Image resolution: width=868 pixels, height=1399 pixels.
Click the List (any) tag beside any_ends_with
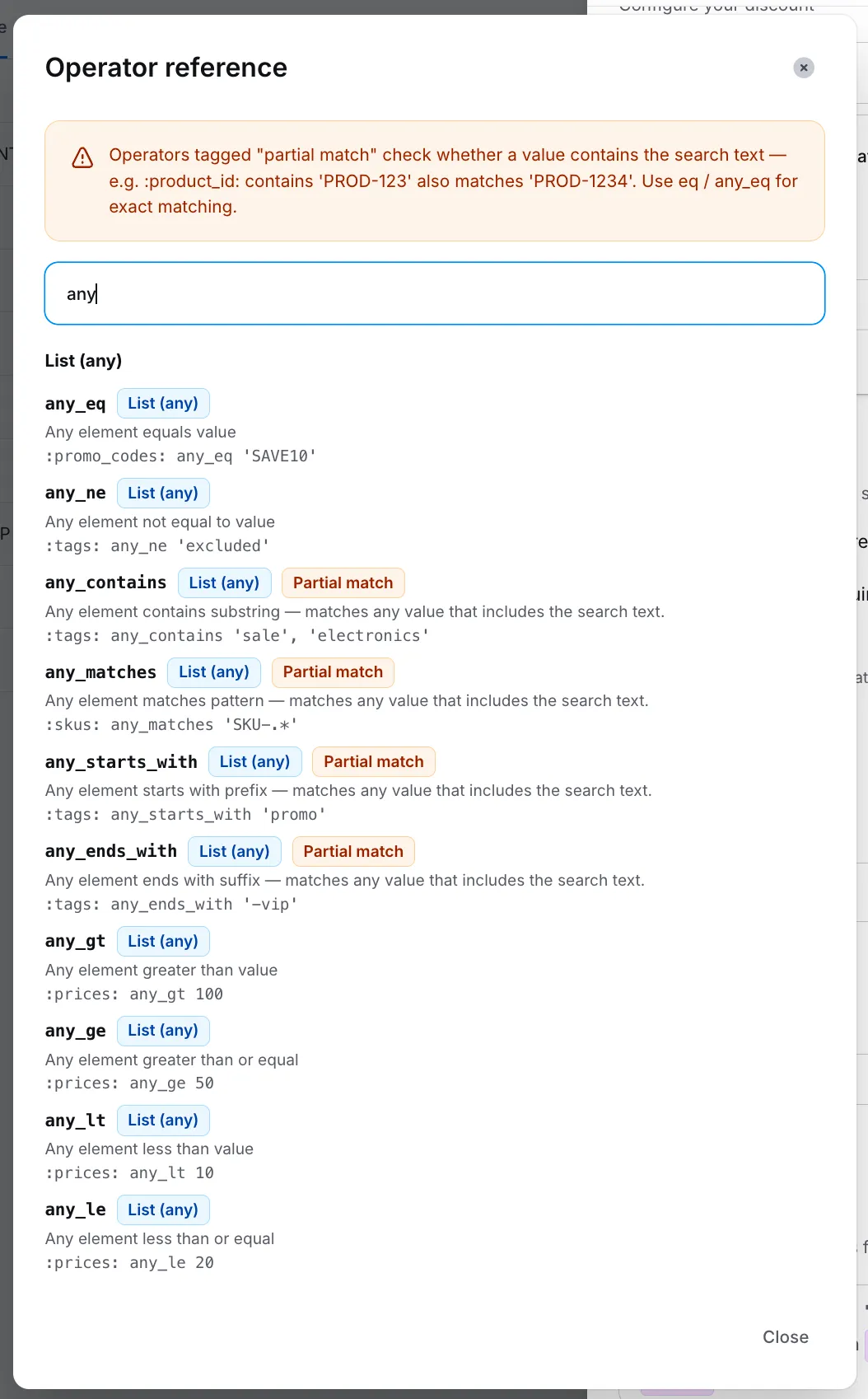[x=235, y=851]
